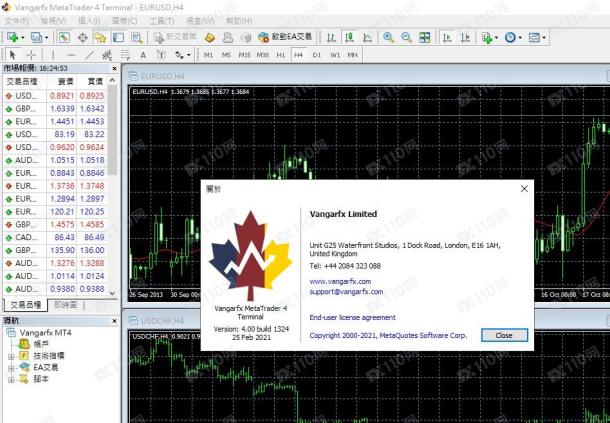Click Market Watch scroll up arrow
Image resolution: width=610 pixels, height=423 pixels.
pyautogui.click(x=112, y=80)
